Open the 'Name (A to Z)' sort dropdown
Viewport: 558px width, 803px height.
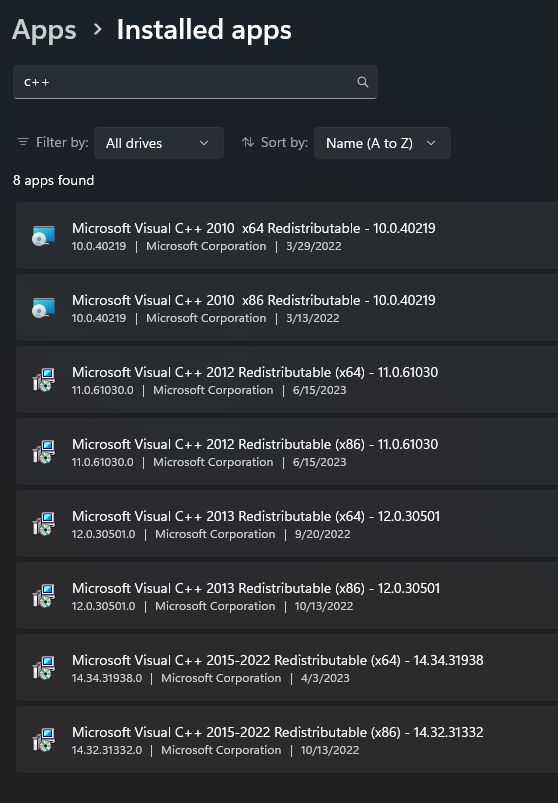(x=382, y=143)
